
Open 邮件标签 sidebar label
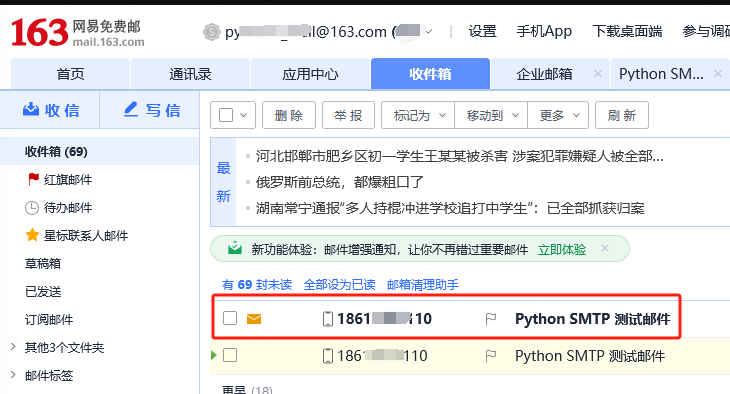tap(49, 375)
